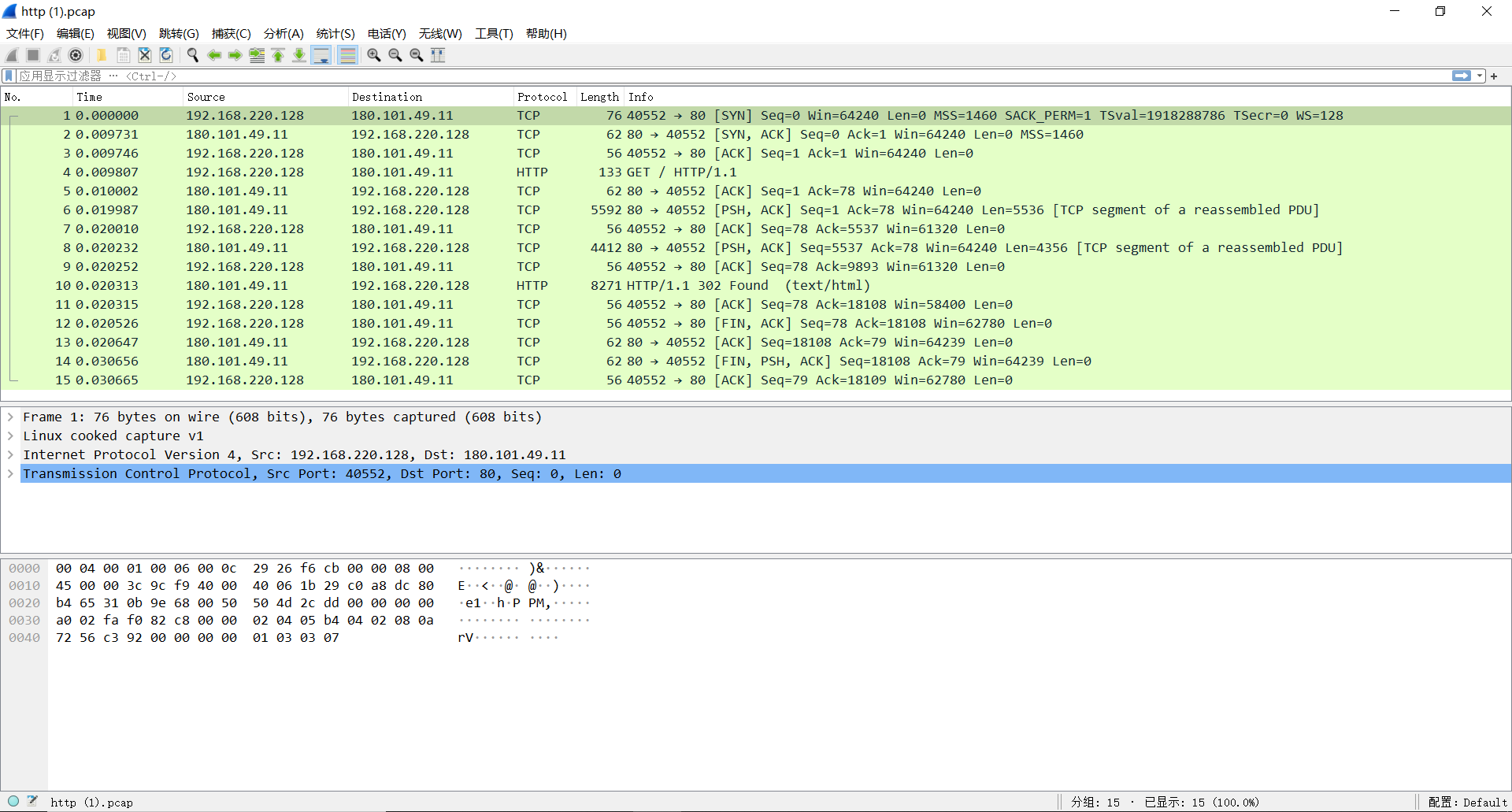Go back in packet history arrow
The width and height of the screenshot is (1512, 812).
213,55
